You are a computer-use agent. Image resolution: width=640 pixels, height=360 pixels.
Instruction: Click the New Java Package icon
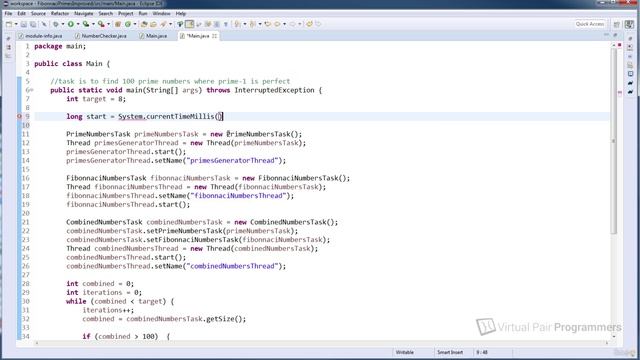click(x=118, y=24)
